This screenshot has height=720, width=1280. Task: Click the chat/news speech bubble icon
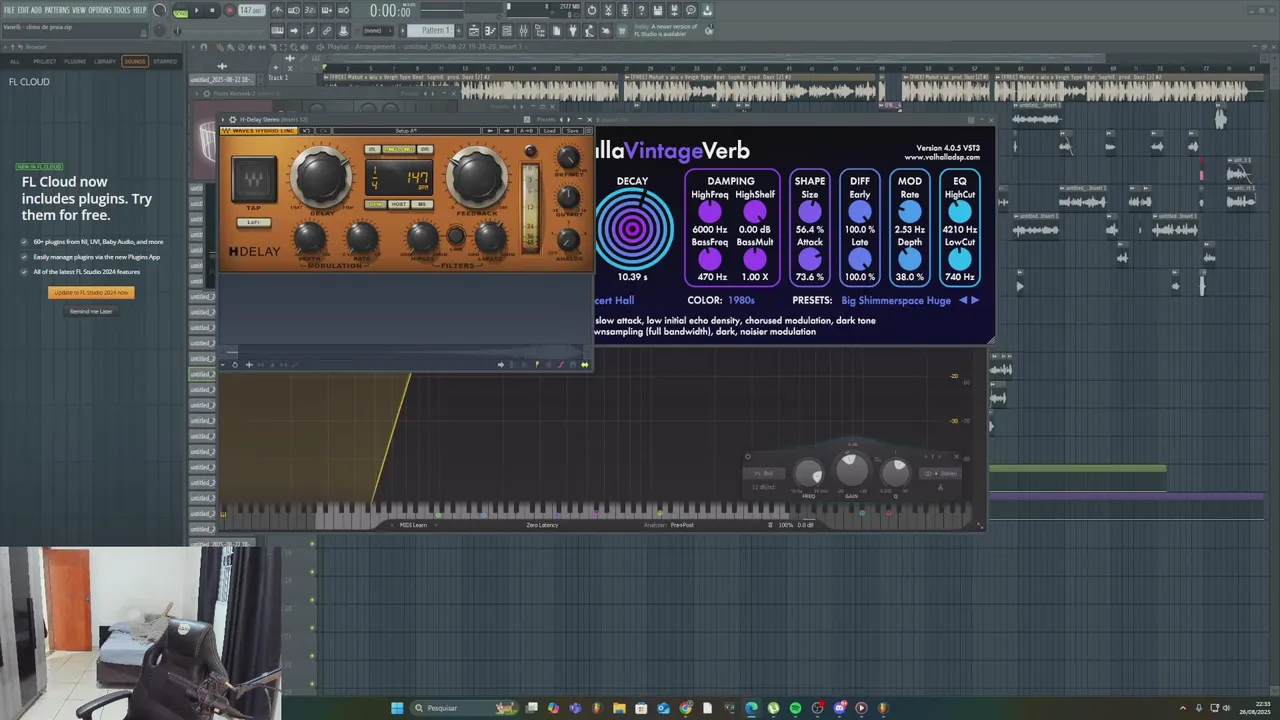pos(691,10)
